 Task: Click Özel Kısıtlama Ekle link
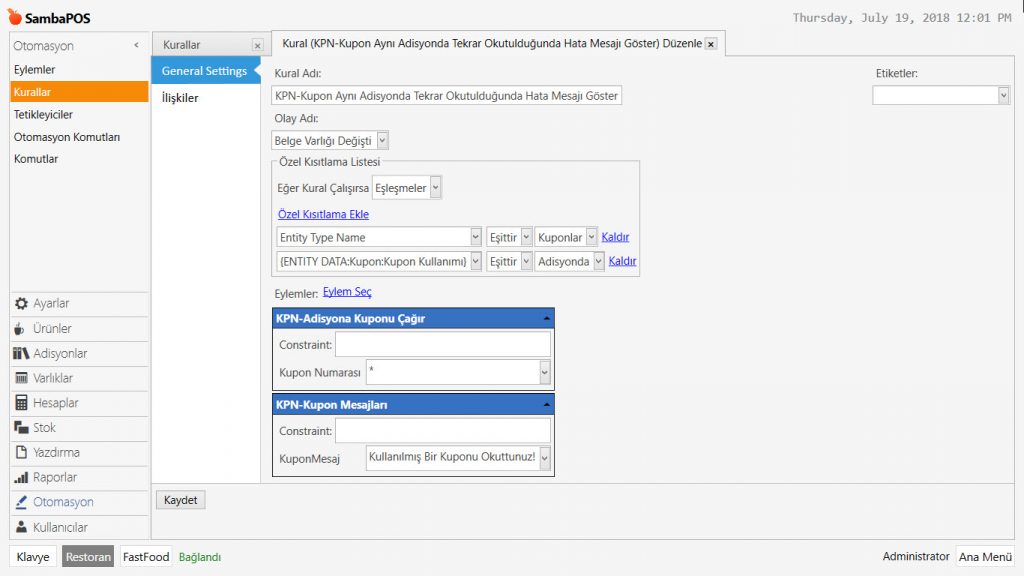pyautogui.click(x=323, y=214)
